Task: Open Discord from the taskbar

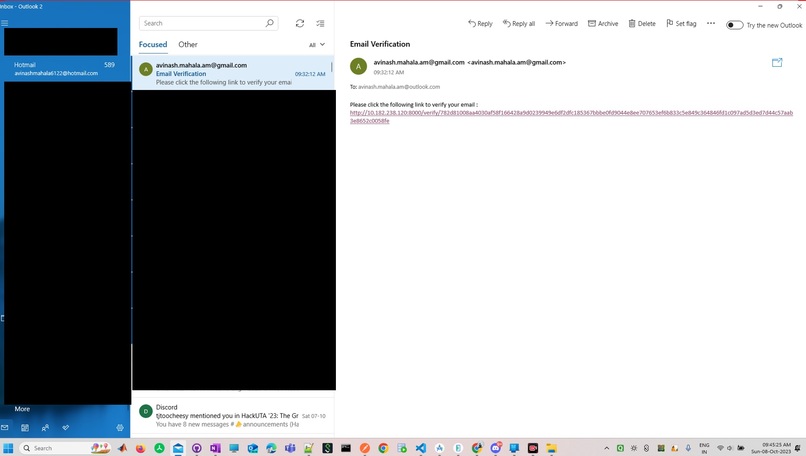Action: pyautogui.click(x=496, y=448)
